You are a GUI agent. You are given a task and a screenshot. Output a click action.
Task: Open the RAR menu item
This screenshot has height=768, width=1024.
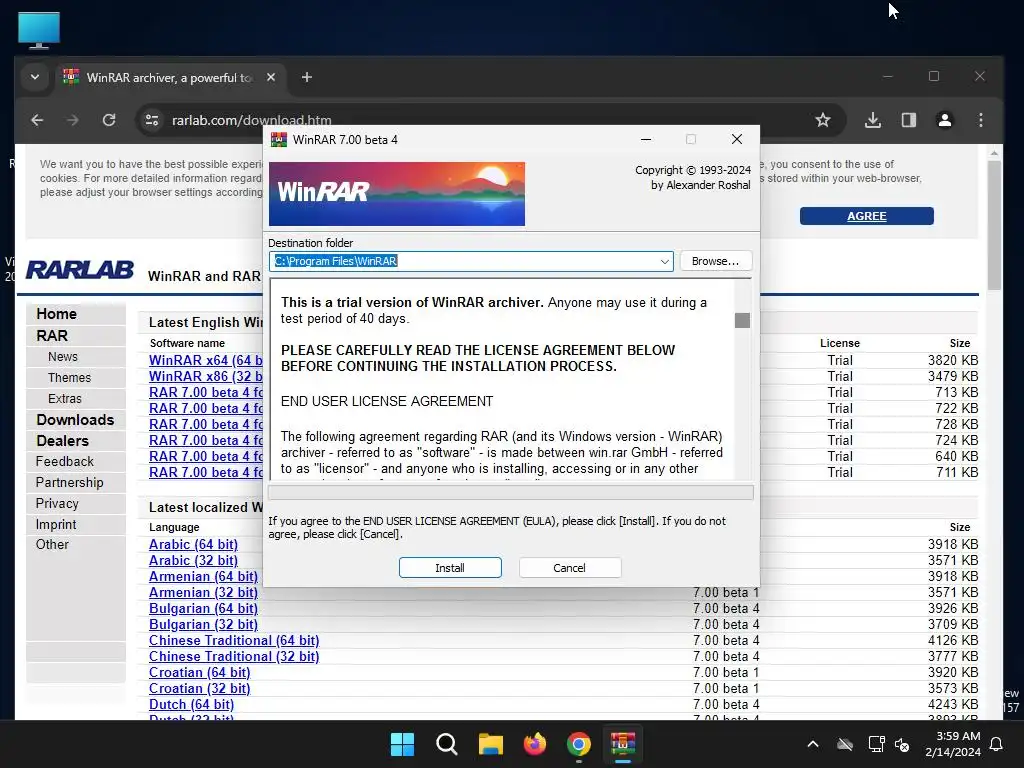pos(52,336)
